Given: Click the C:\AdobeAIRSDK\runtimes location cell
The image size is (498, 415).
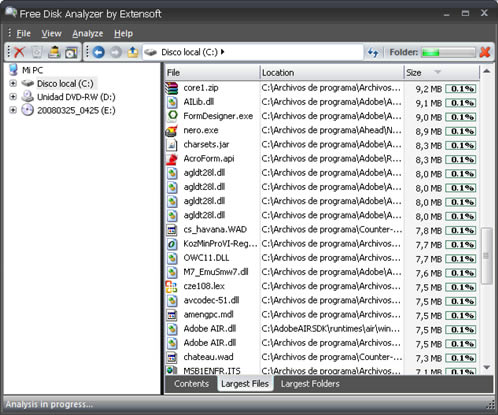Looking at the screenshot, I should coord(331,329).
